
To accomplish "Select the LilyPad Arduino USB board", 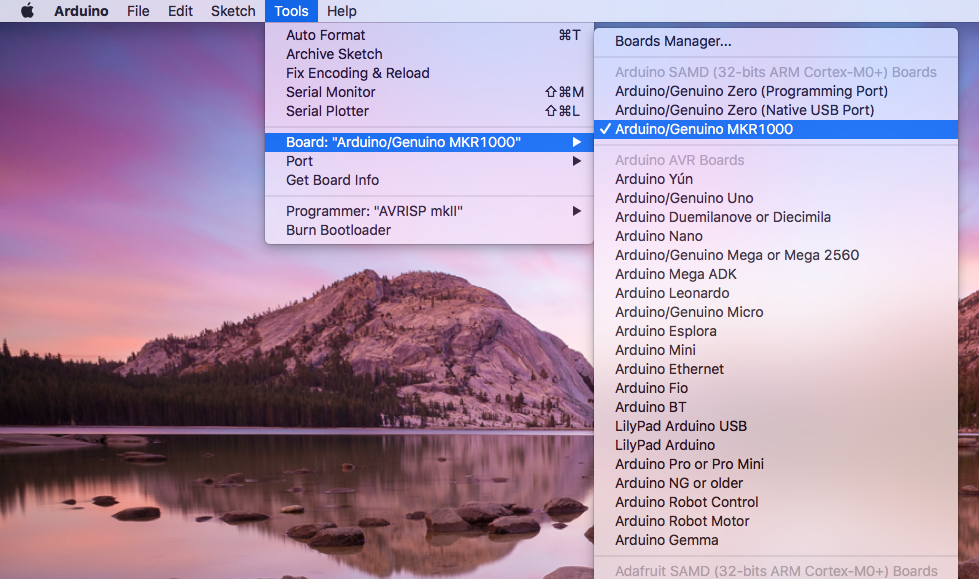I will pyautogui.click(x=681, y=426).
